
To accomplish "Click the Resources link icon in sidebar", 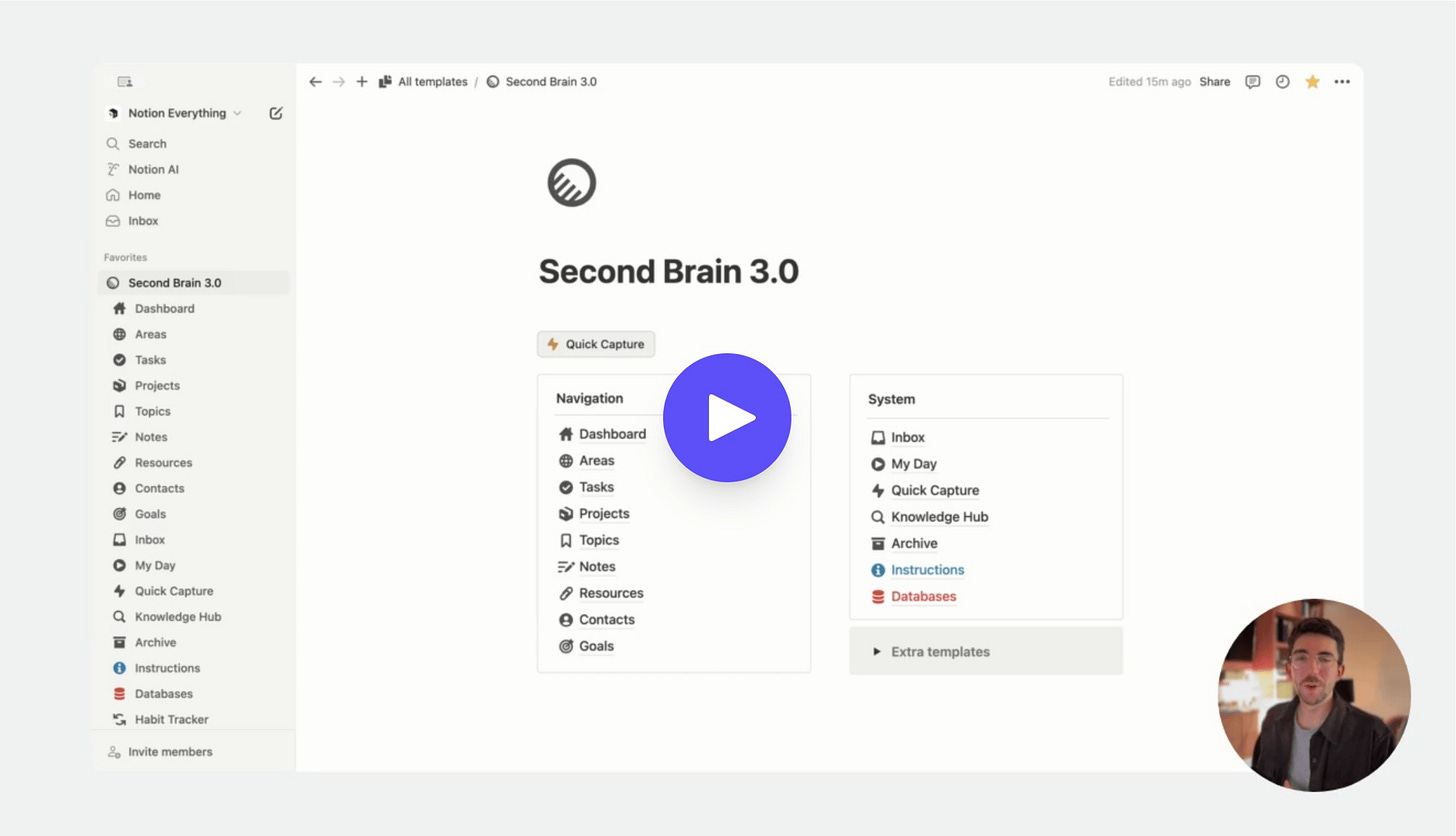I will tap(119, 463).
